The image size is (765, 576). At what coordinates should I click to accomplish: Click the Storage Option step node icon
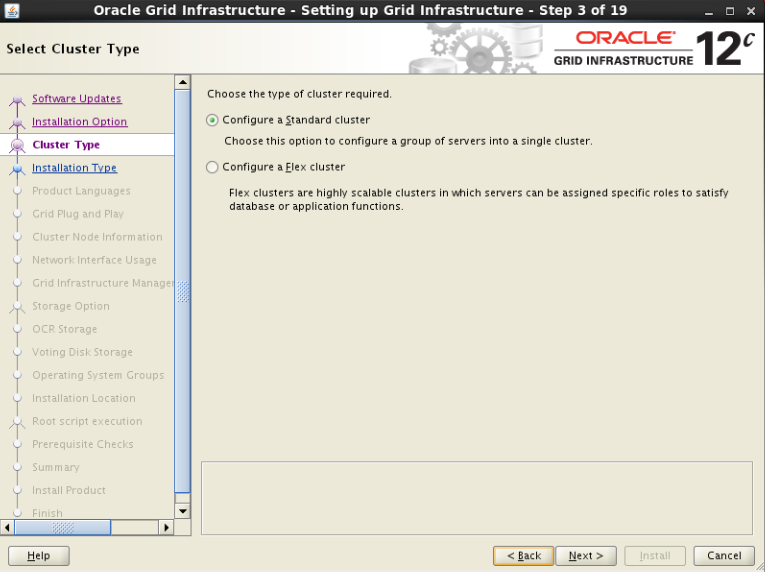coord(18,307)
